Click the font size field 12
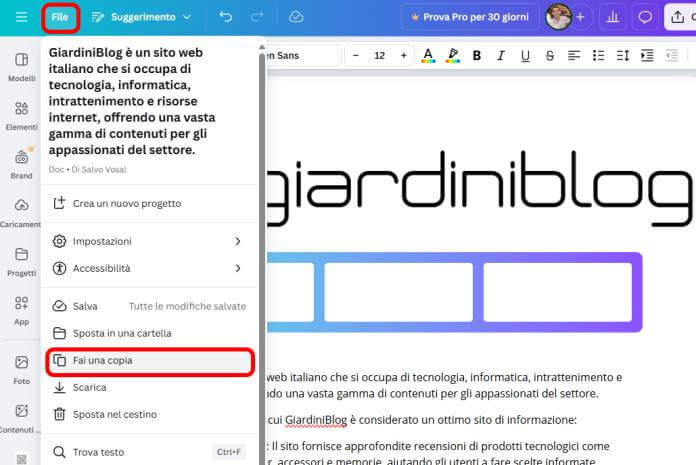The width and height of the screenshot is (696, 465). pos(380,55)
